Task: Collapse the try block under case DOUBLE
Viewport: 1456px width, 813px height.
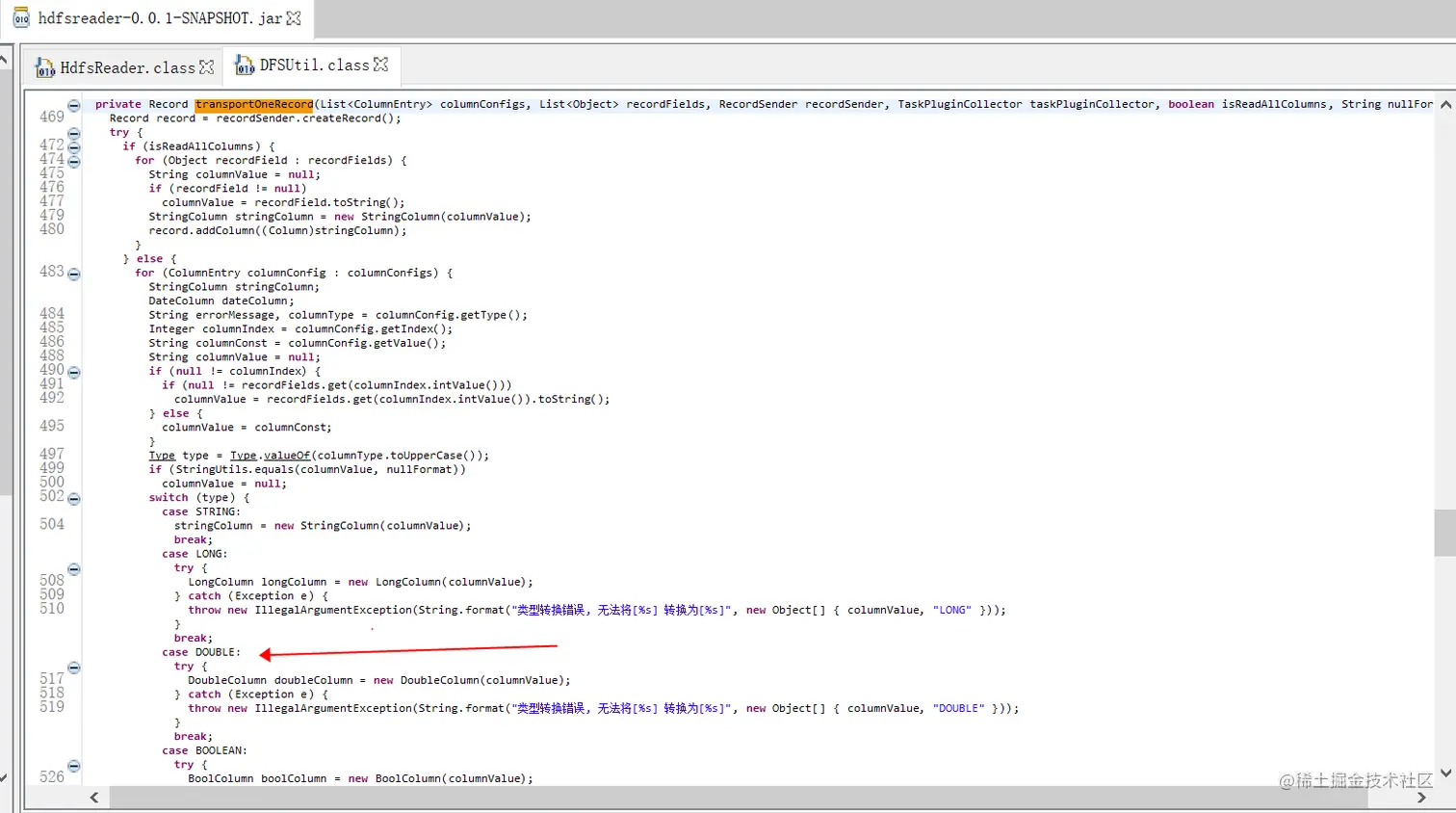Action: pos(74,668)
